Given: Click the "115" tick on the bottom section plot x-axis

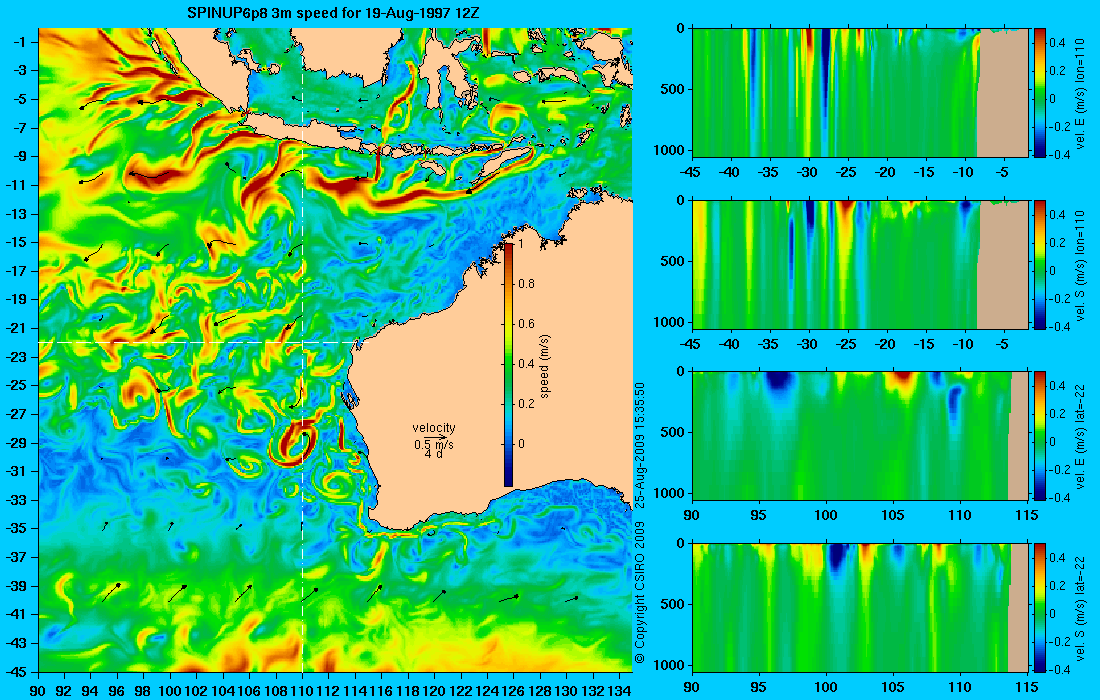Looking at the screenshot, I should [1028, 687].
